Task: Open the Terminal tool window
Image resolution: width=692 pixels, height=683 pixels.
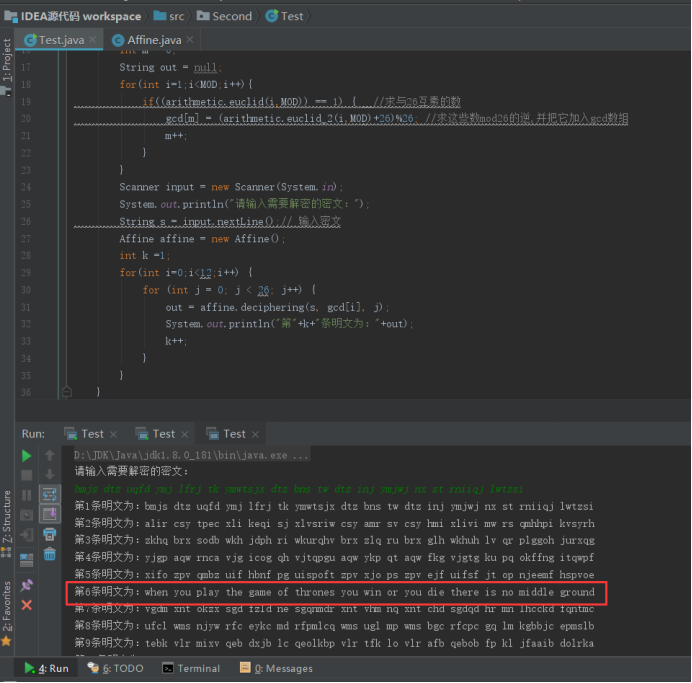Action: (x=191, y=668)
